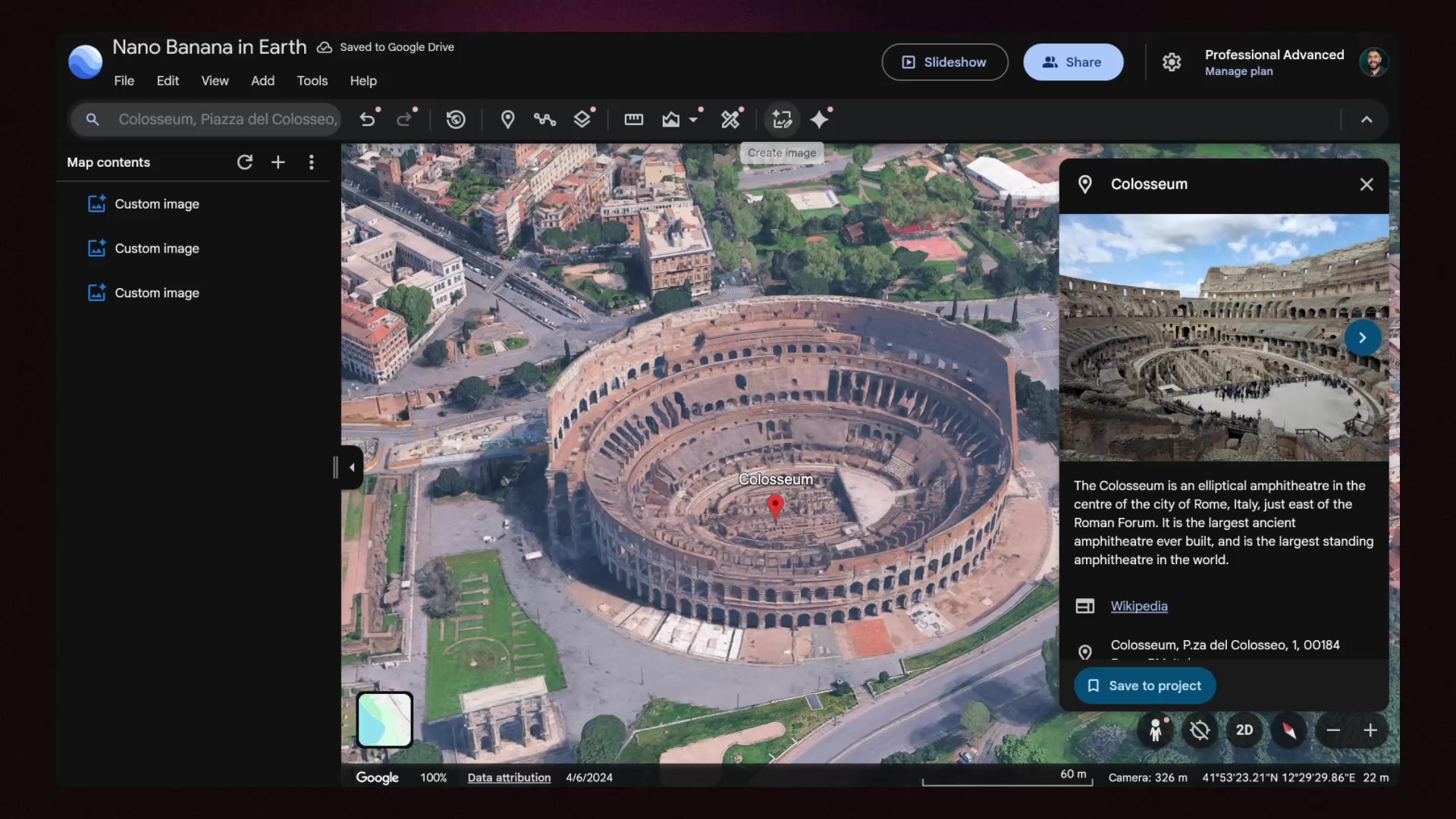Select the Draw path tool
Viewport: 1456px width, 819px height.
[x=545, y=119]
